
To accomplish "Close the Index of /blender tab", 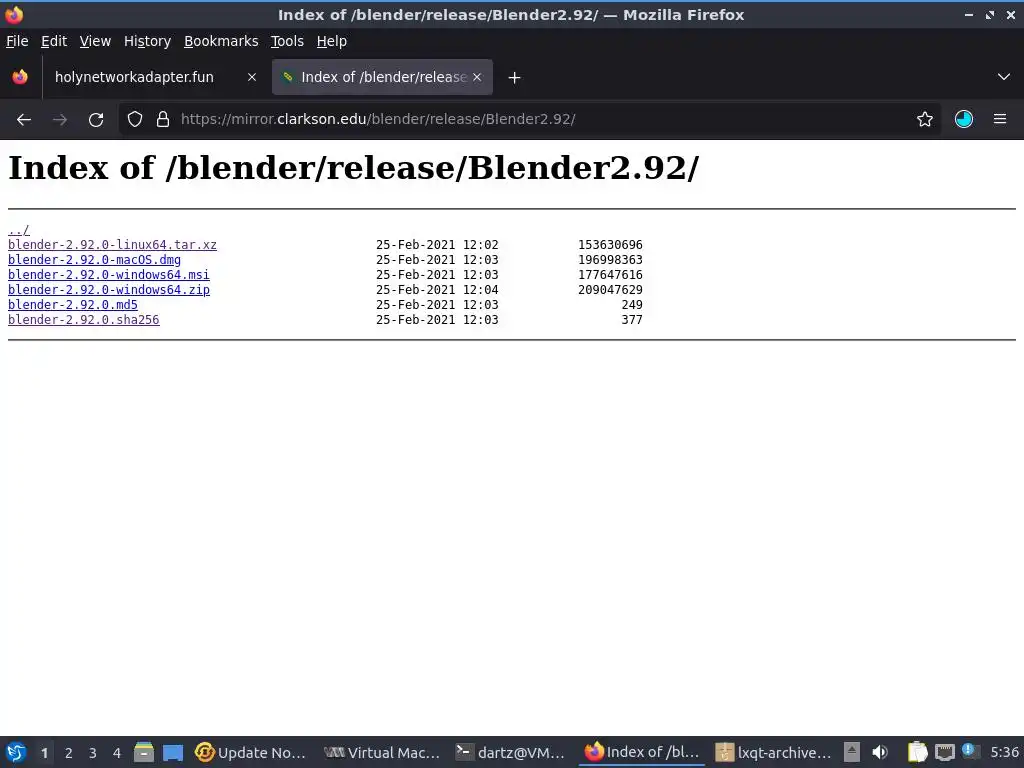I will tap(477, 77).
